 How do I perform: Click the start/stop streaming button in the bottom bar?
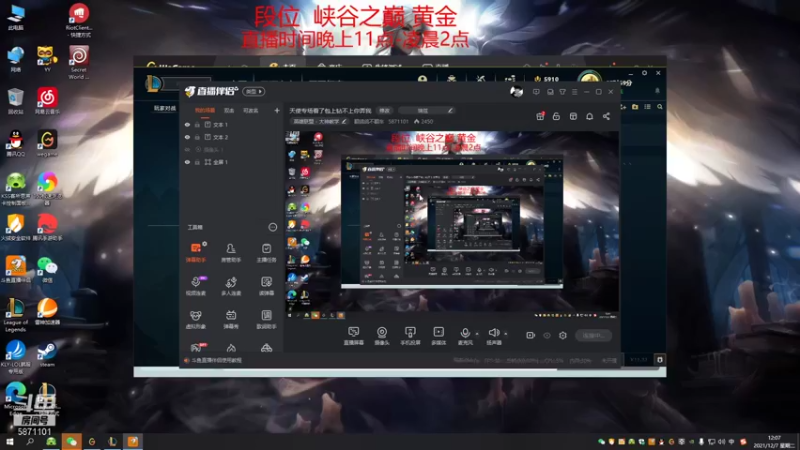point(593,335)
